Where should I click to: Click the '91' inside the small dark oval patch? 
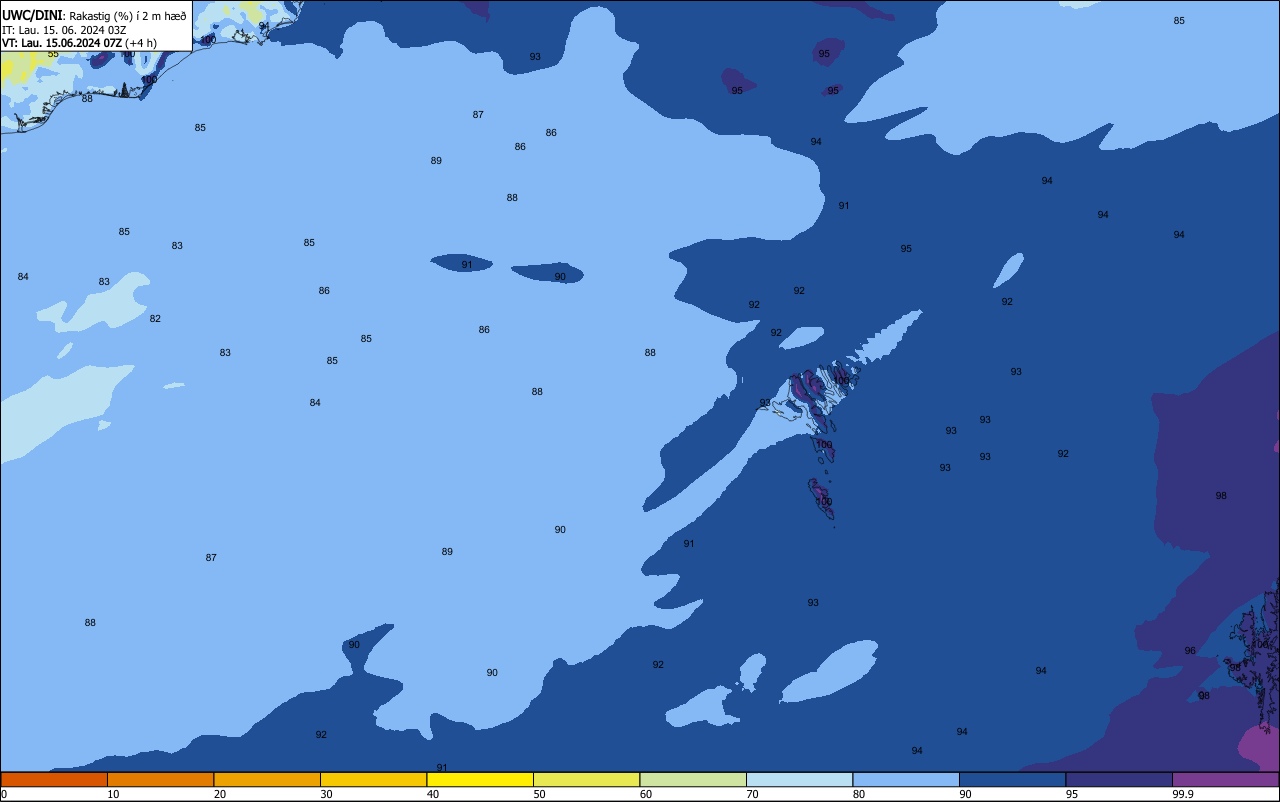467,265
